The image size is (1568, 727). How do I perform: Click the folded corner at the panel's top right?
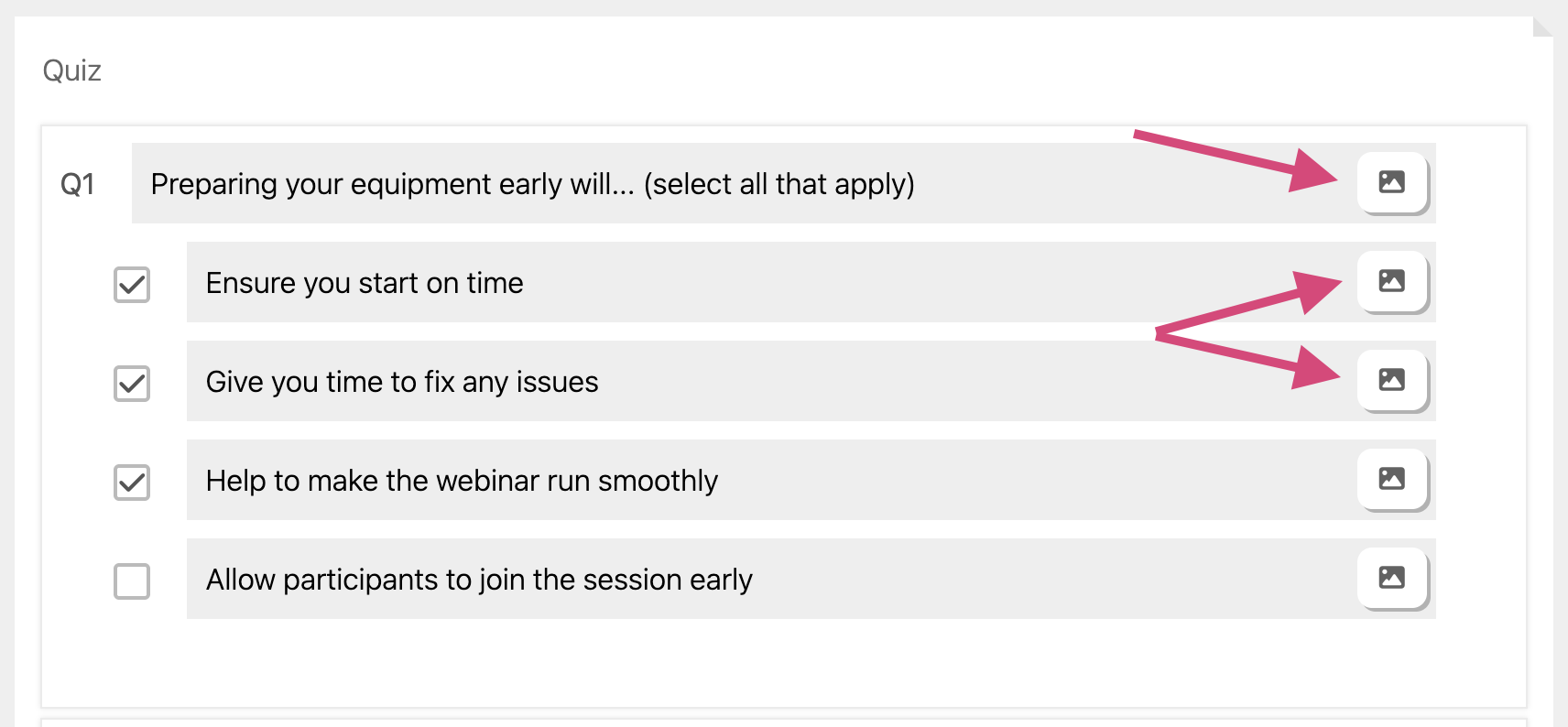(1542, 27)
